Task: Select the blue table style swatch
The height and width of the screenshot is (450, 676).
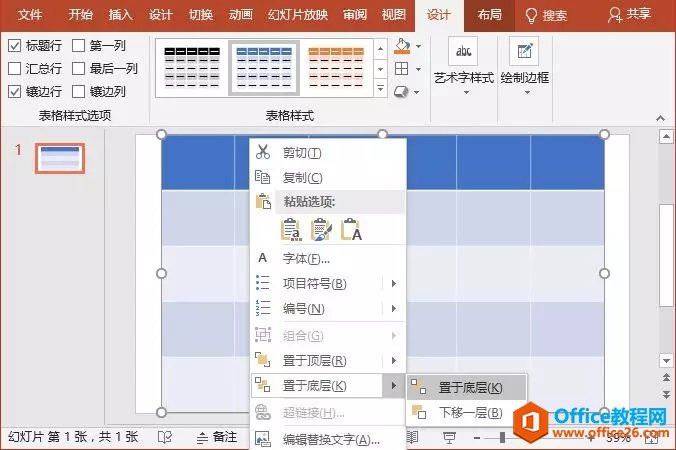Action: click(x=264, y=68)
